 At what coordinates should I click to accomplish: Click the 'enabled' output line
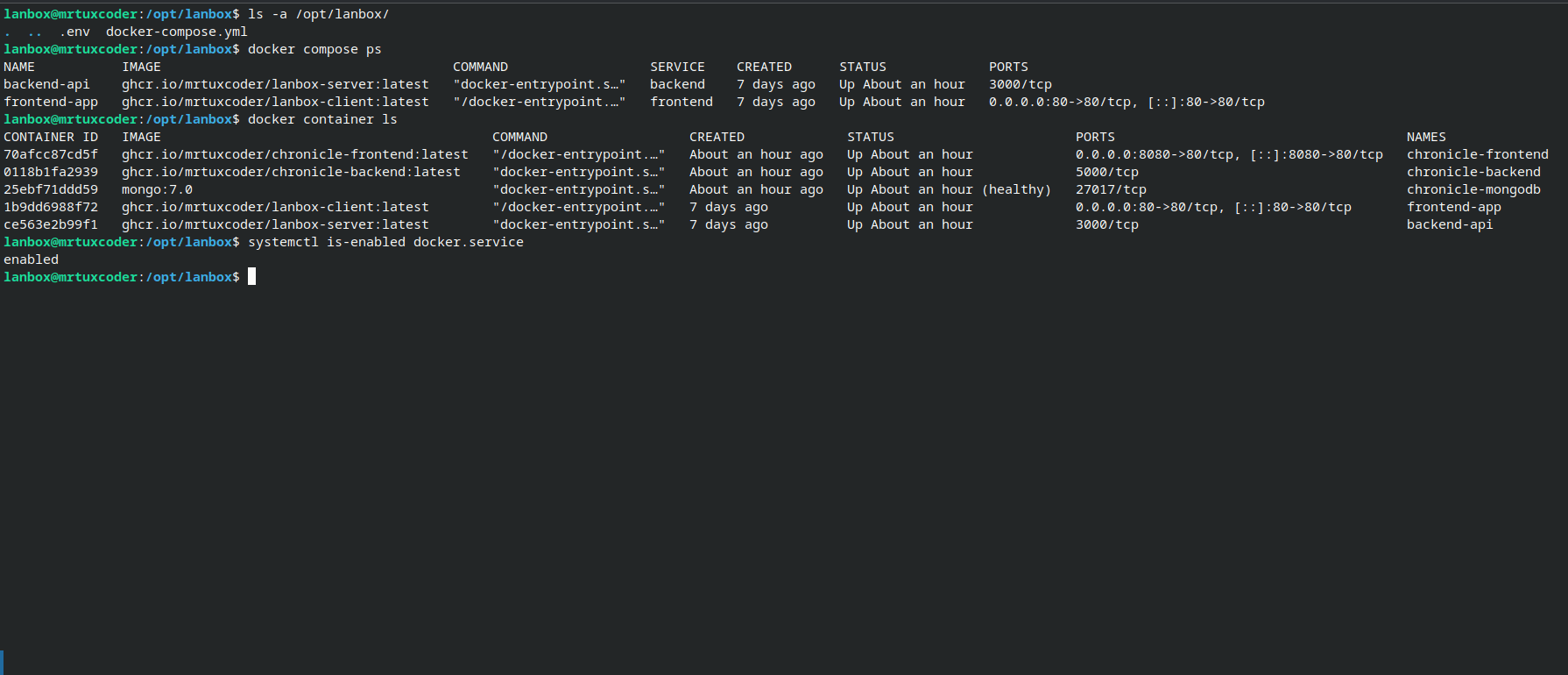pyautogui.click(x=31, y=259)
